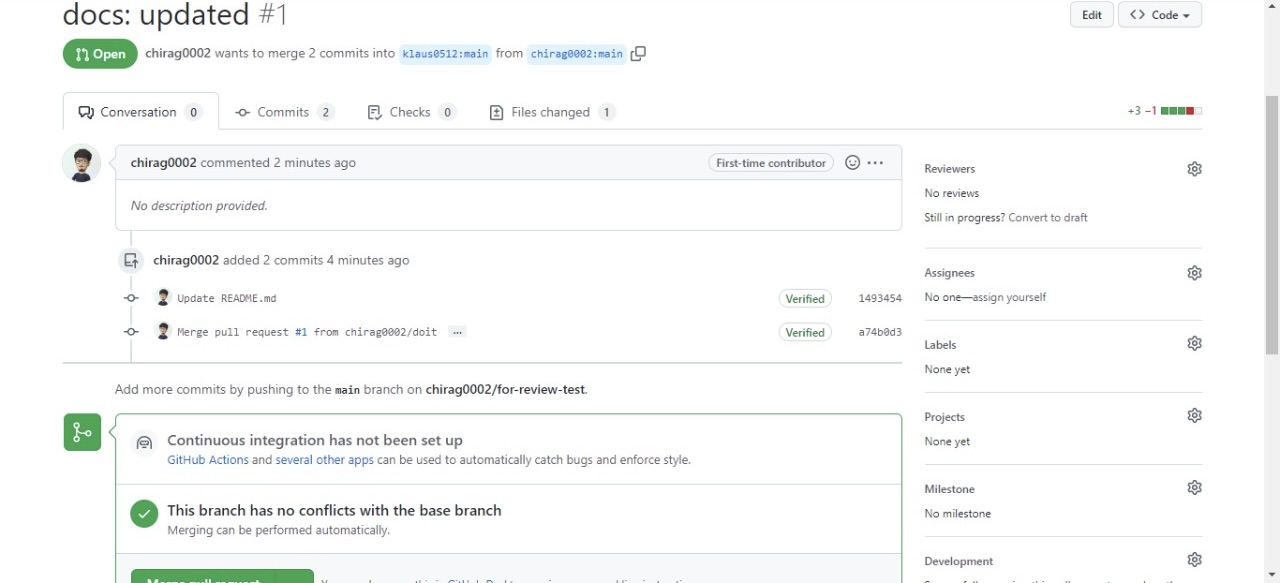The width and height of the screenshot is (1280, 583).
Task: Click Convert to draft link
Action: pyautogui.click(x=1048, y=217)
